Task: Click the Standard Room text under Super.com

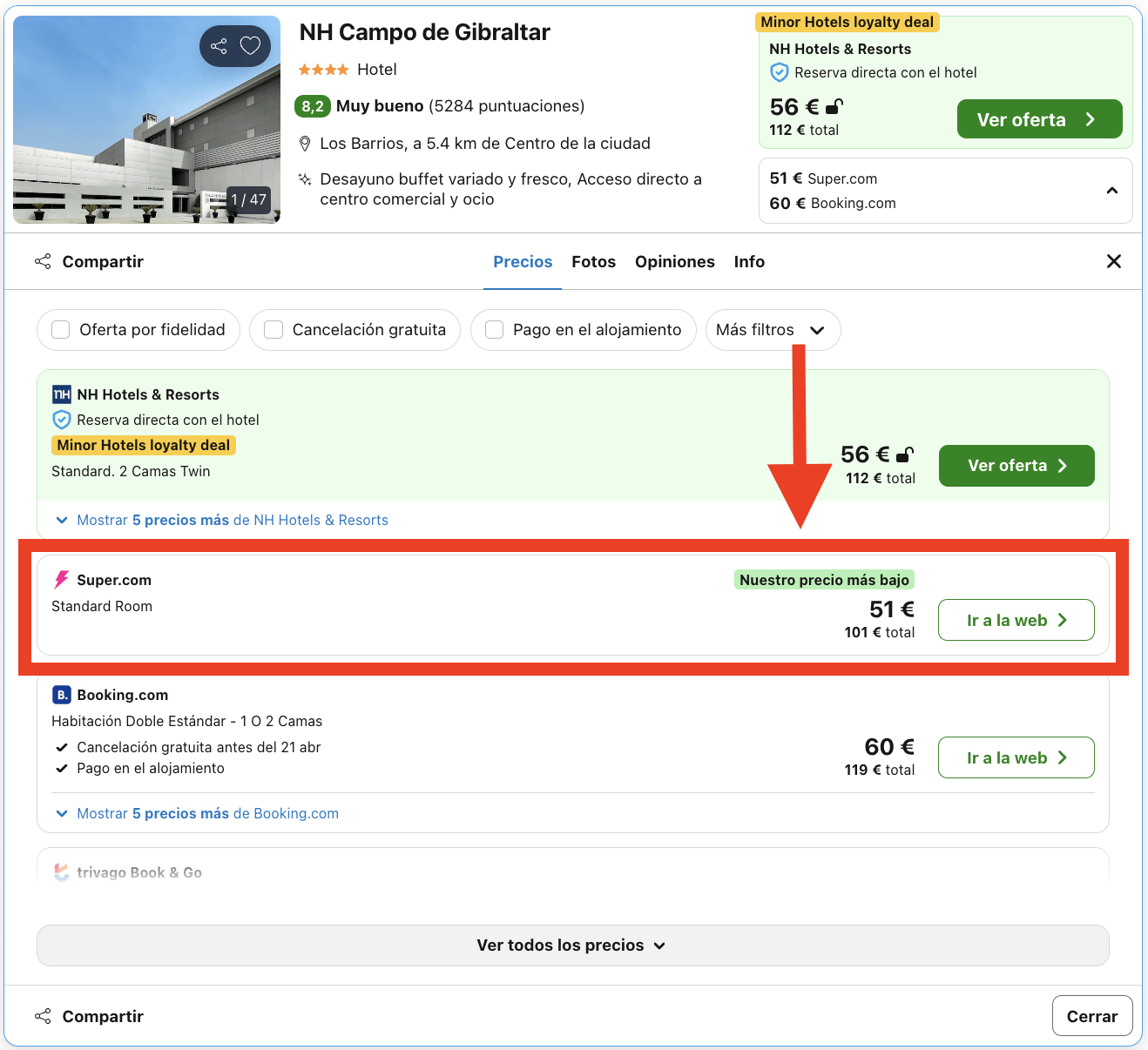Action: [102, 606]
